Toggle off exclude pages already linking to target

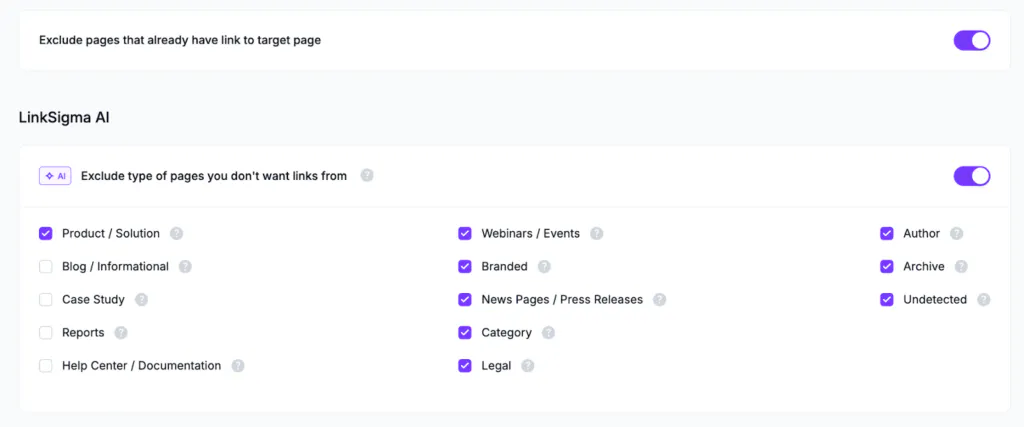click(x=972, y=40)
